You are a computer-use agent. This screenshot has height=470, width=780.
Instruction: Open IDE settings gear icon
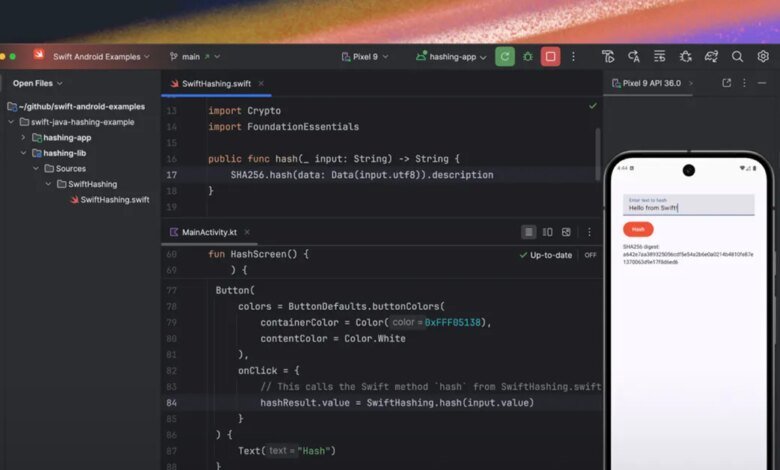(763, 57)
